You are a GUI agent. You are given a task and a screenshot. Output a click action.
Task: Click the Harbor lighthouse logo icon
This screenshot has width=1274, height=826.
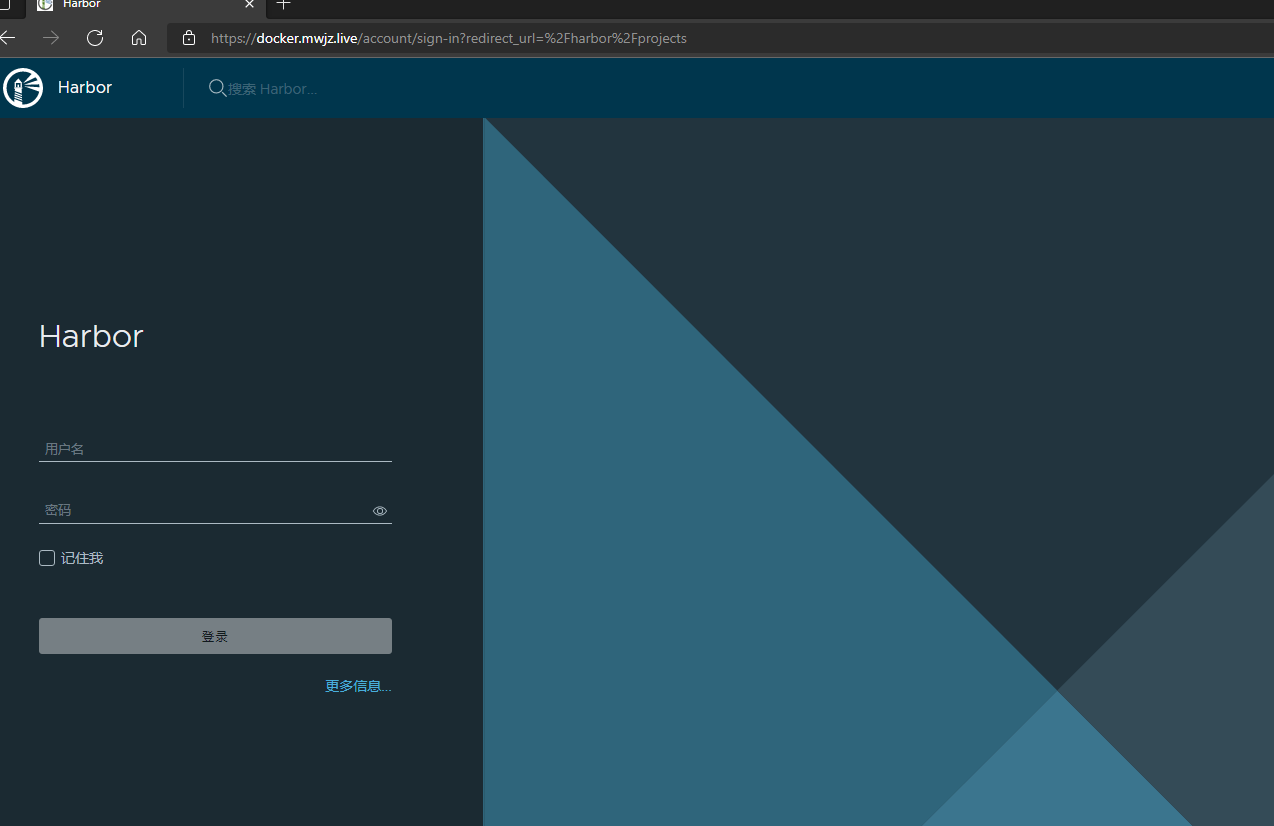tap(23, 88)
